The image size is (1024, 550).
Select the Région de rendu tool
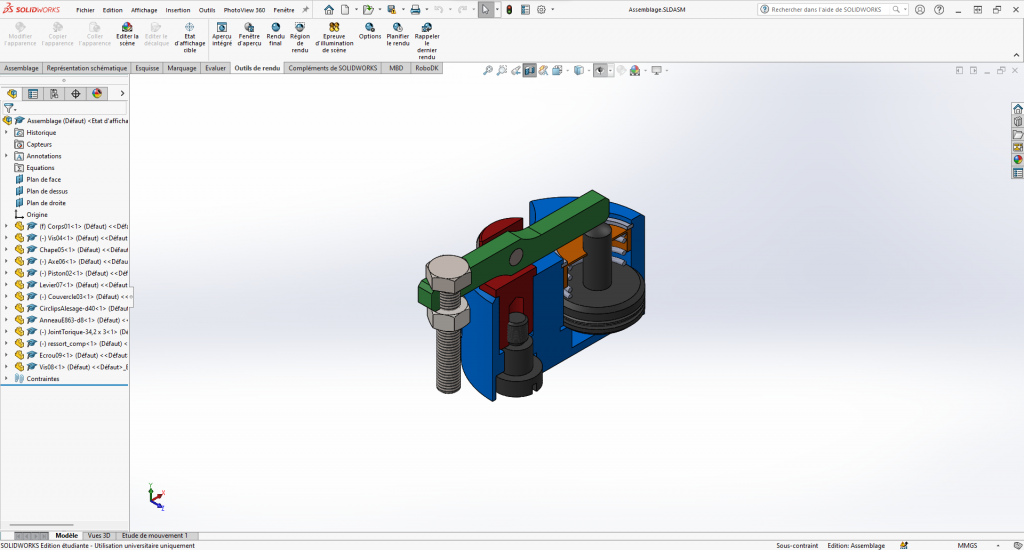pyautogui.click(x=300, y=27)
